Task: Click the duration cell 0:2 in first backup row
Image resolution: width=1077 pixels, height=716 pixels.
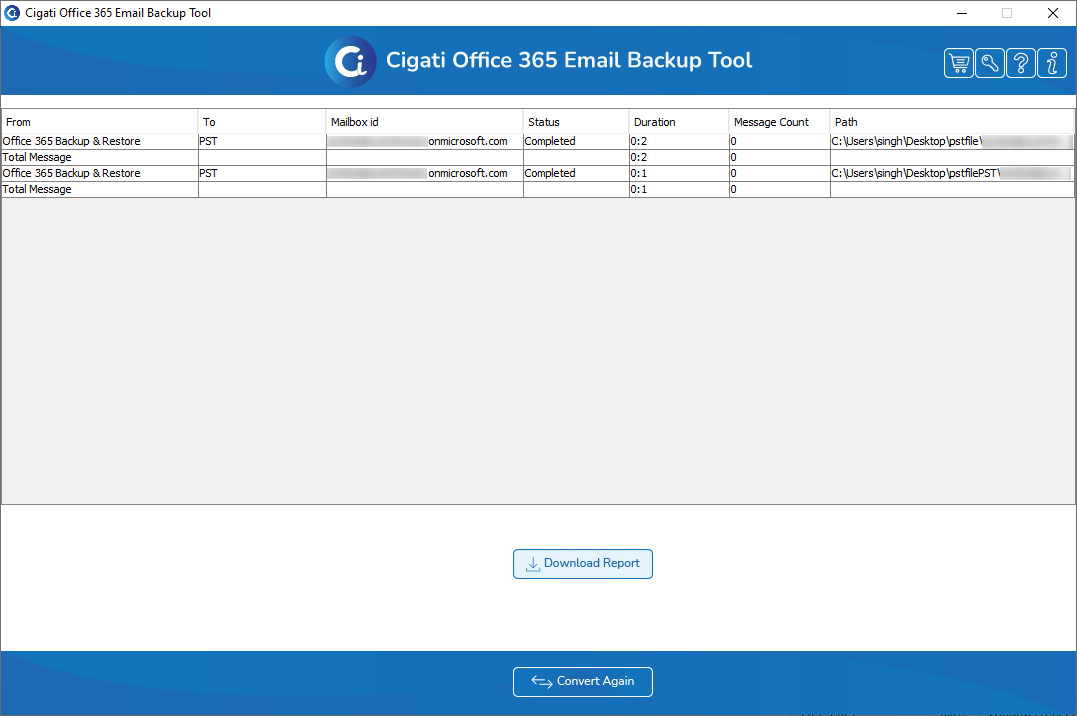Action: coord(679,141)
